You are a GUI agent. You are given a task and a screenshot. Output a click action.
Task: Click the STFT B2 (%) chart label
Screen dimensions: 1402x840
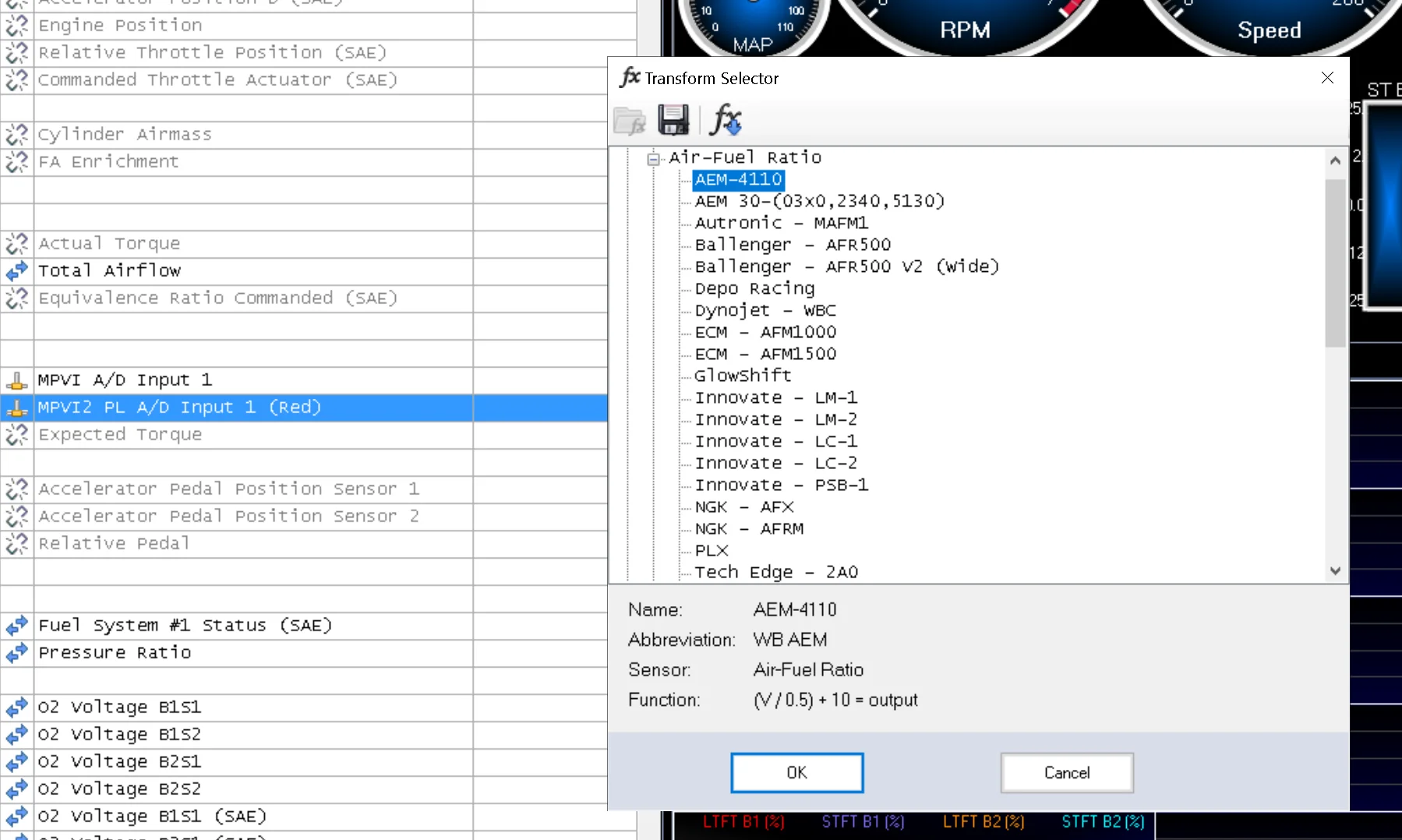(1104, 821)
